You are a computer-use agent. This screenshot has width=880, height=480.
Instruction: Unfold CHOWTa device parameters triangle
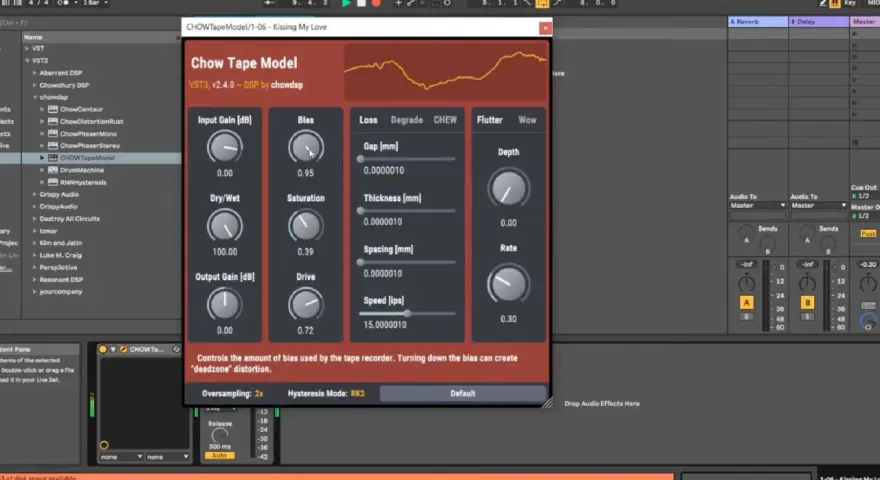113,349
